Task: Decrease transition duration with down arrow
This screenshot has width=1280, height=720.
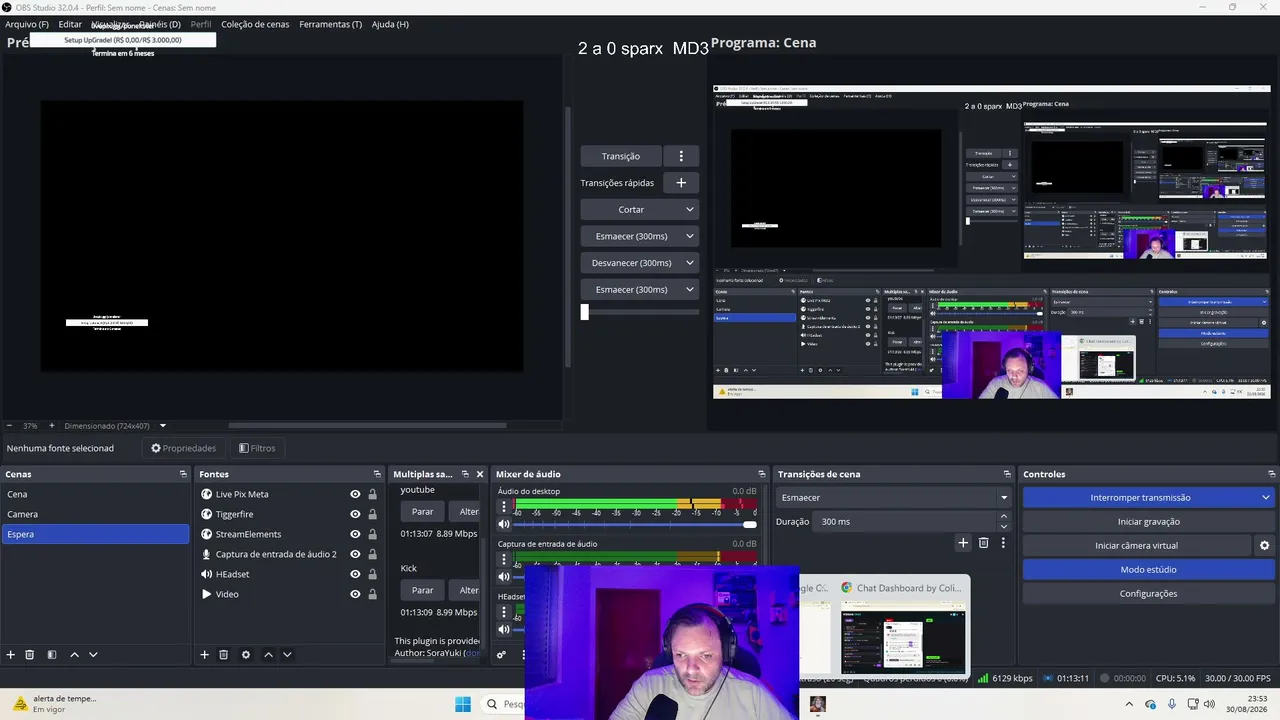Action: click(1003, 526)
